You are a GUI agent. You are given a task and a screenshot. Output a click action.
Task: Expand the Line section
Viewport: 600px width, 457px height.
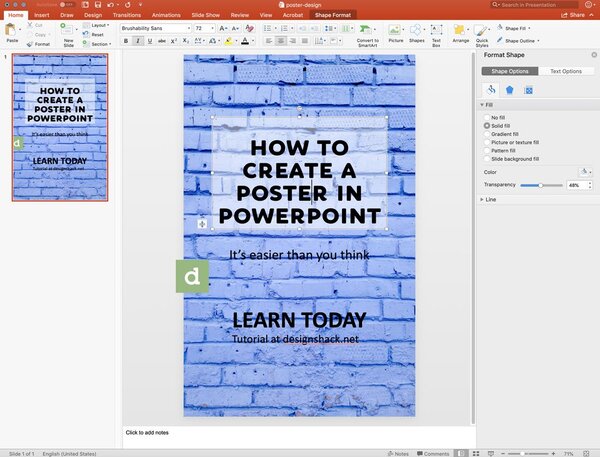tap(490, 199)
